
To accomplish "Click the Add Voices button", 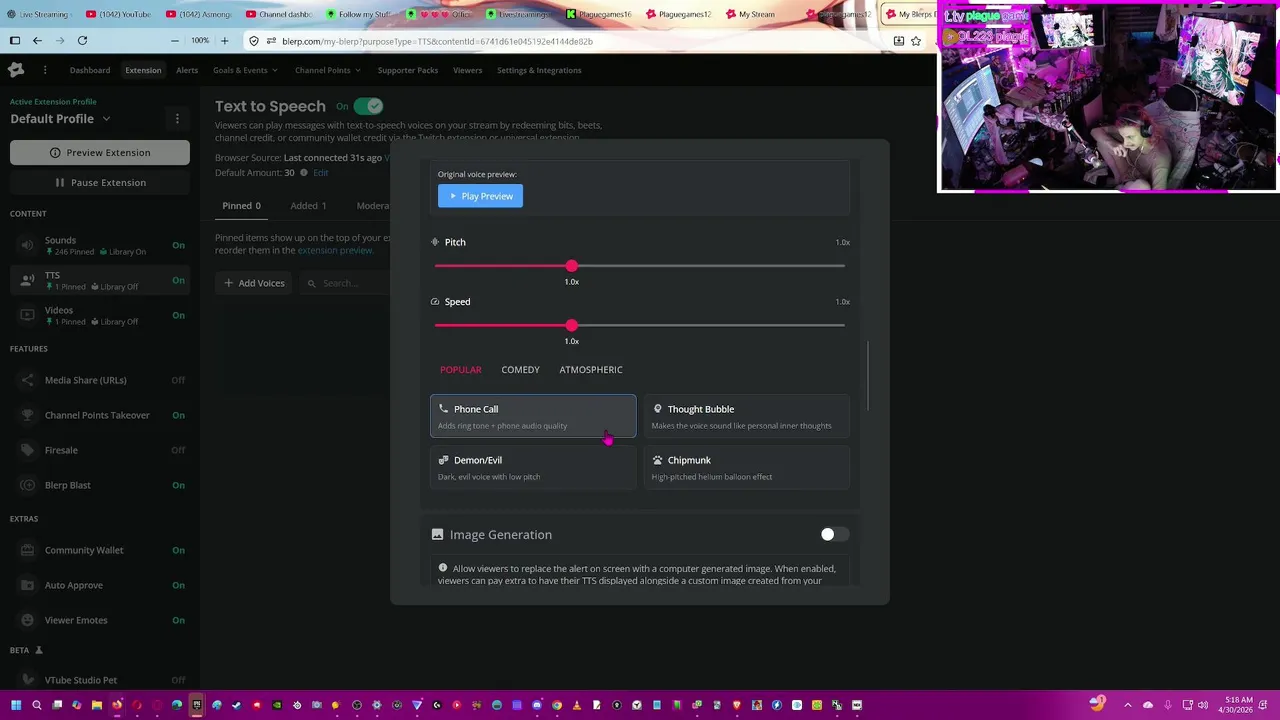I will (x=254, y=283).
